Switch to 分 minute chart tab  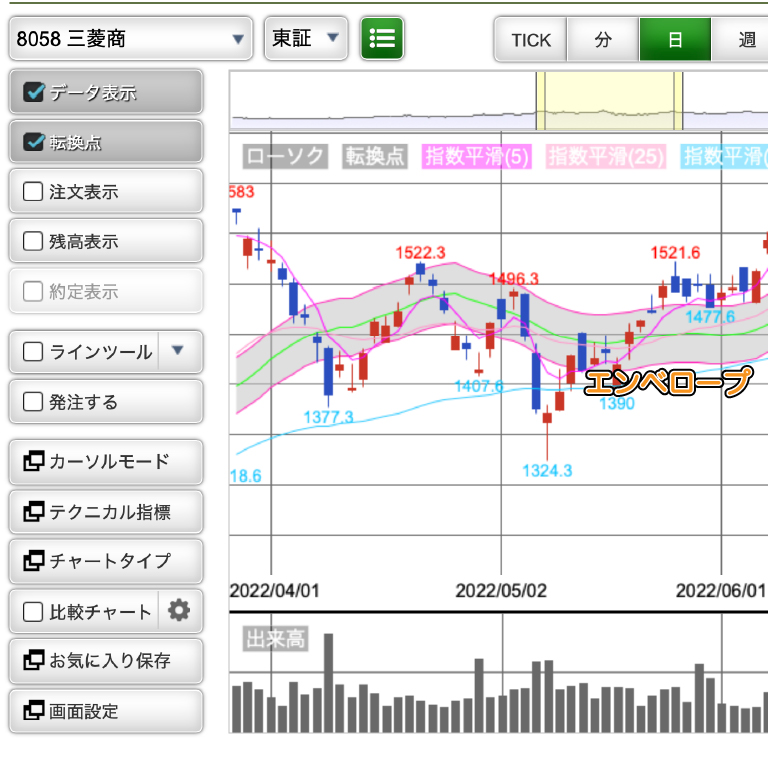click(x=603, y=40)
